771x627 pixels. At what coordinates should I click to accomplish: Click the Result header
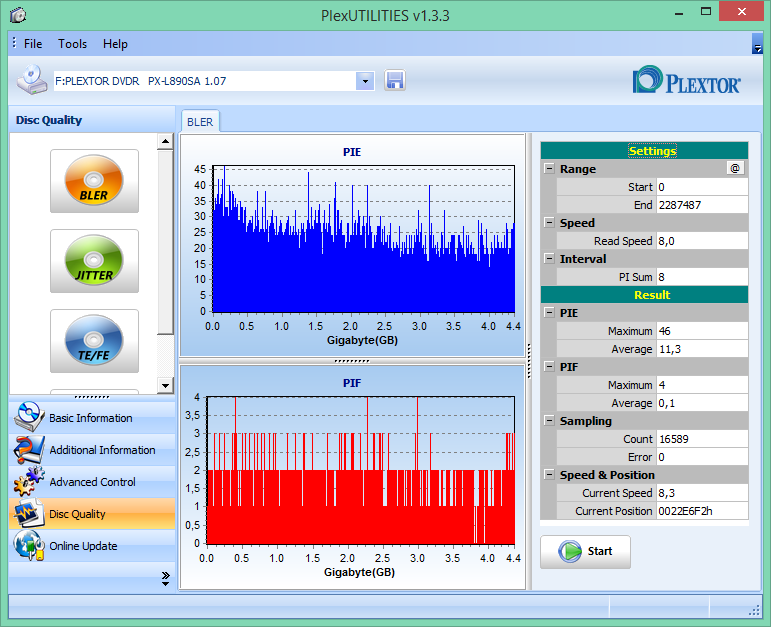644,295
